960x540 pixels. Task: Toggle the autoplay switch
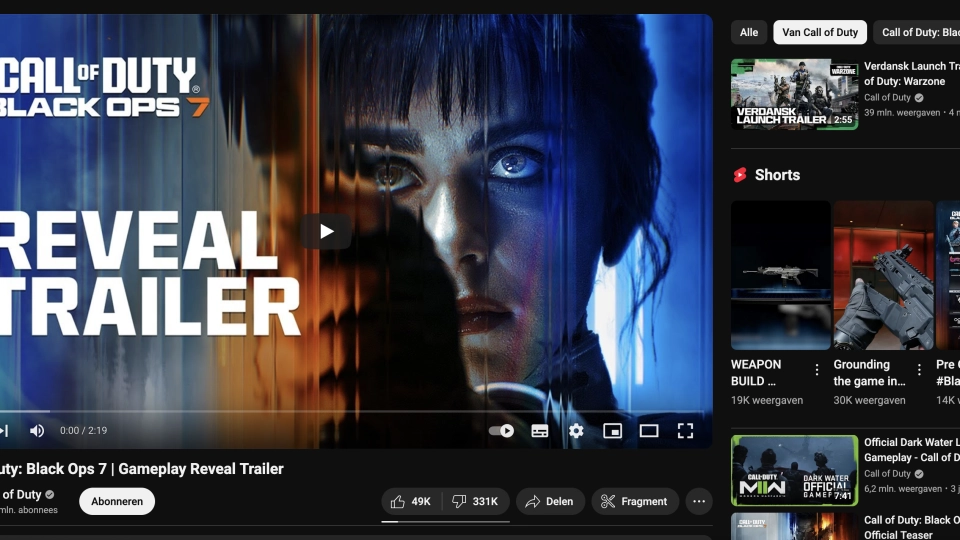pos(501,431)
